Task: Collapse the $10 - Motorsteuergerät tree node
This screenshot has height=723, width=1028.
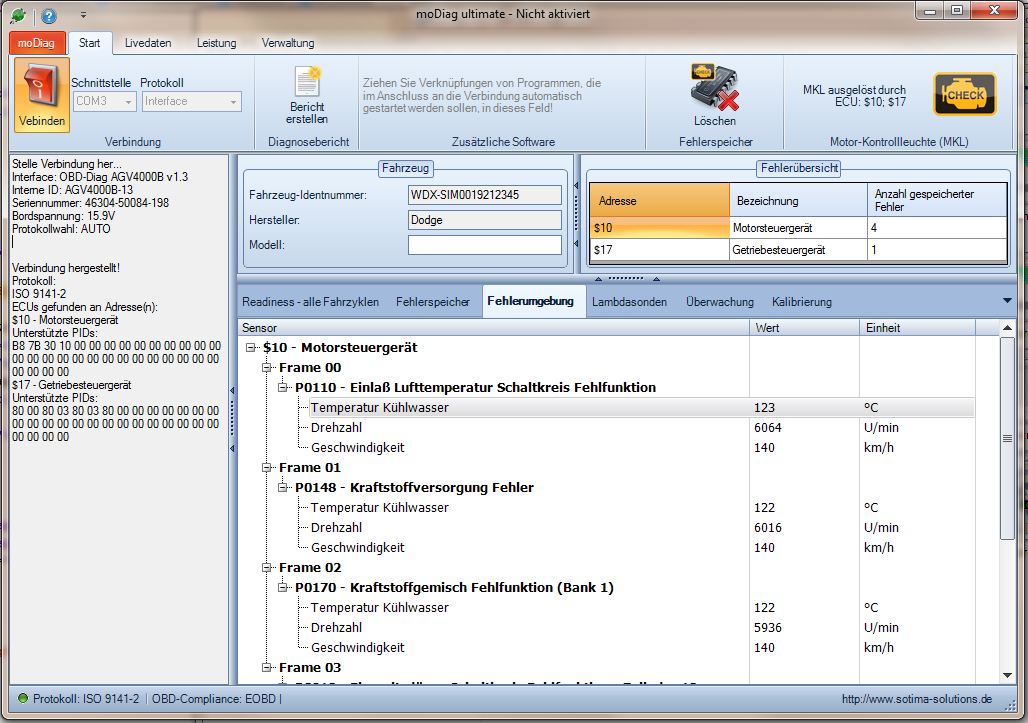Action: [x=250, y=348]
